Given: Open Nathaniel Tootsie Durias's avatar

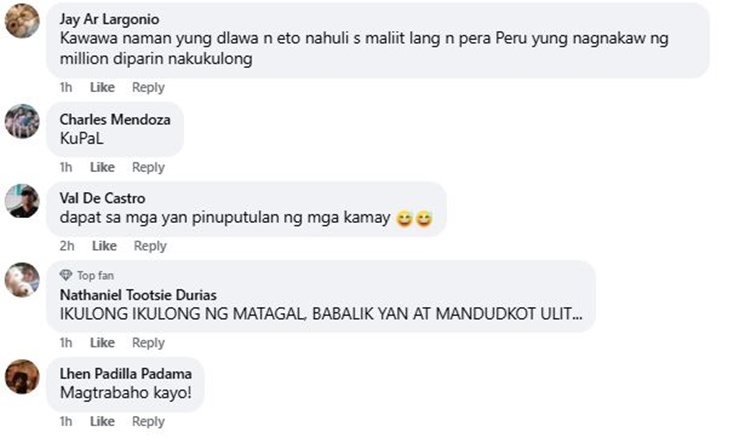Looking at the screenshot, I should (22, 280).
